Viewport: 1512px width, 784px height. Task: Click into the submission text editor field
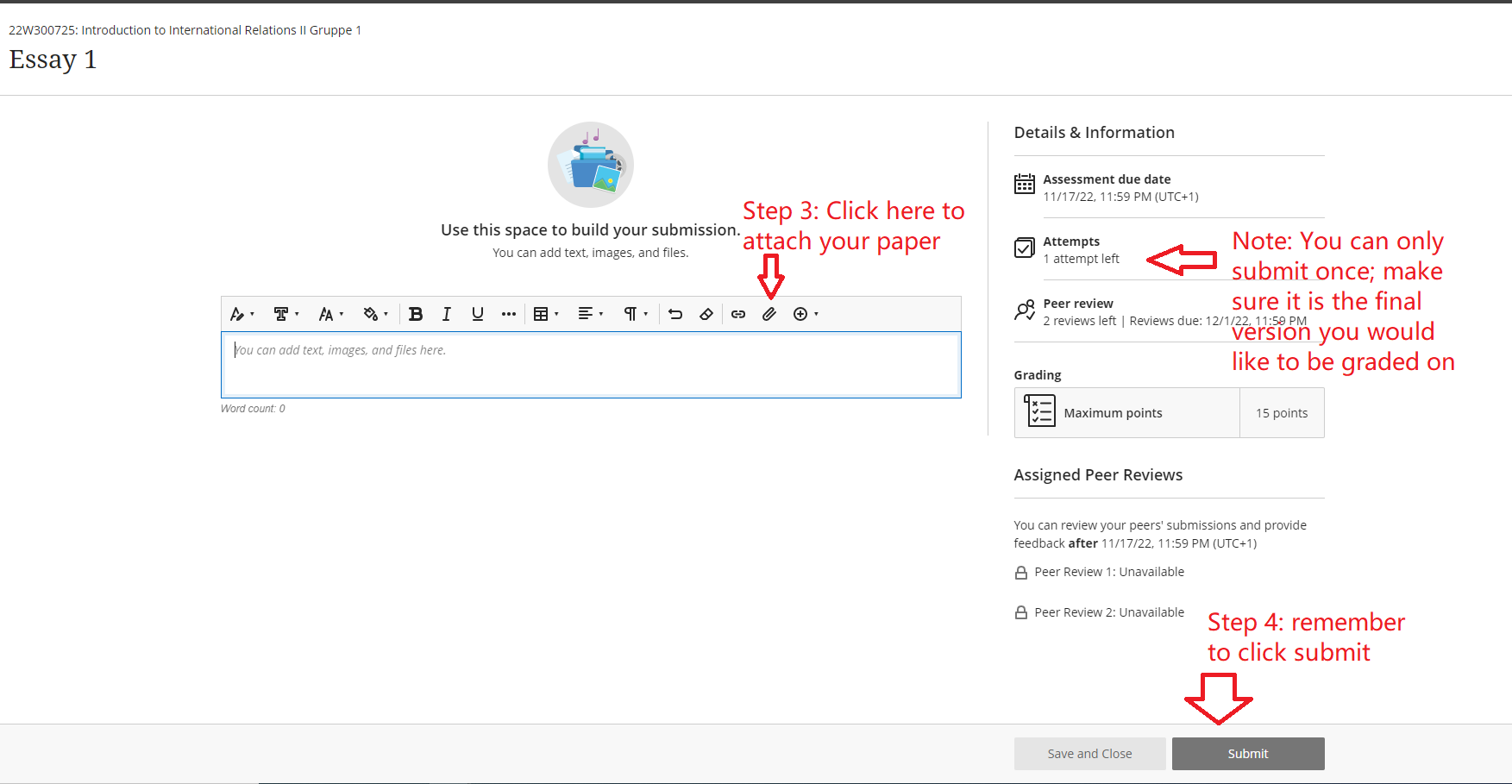591,365
